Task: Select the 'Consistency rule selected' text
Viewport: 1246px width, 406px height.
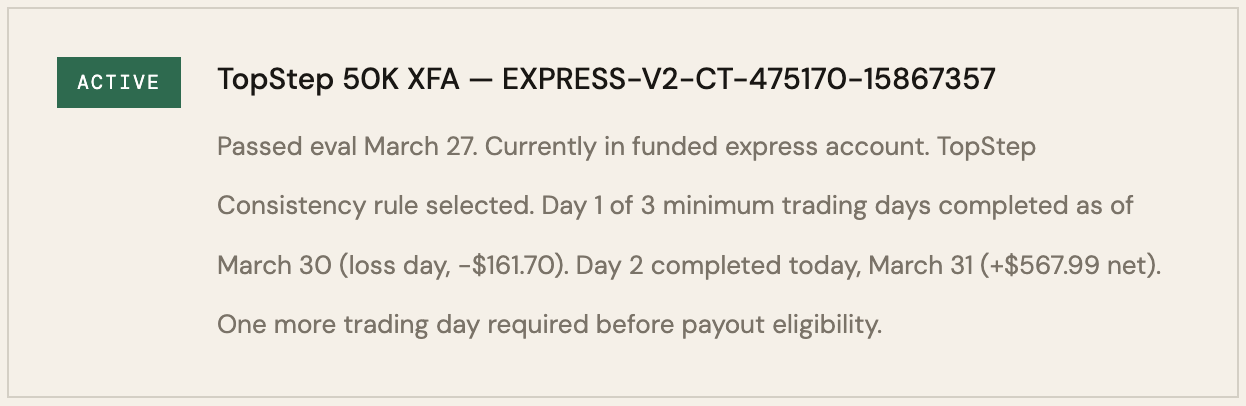Action: pos(374,207)
